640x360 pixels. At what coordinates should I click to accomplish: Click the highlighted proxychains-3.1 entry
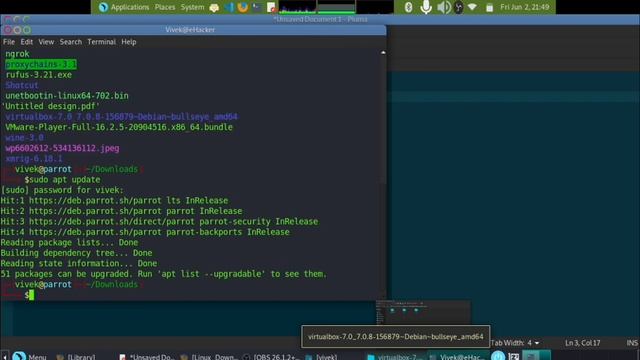click(40, 64)
